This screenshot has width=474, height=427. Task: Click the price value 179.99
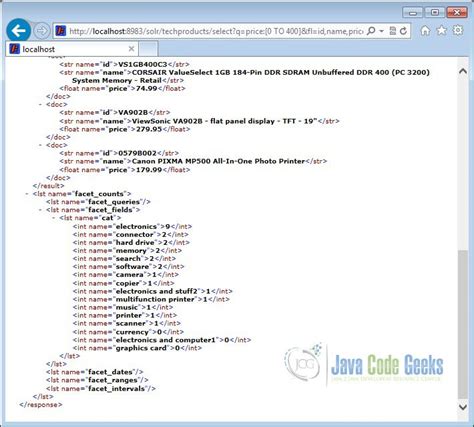click(149, 170)
